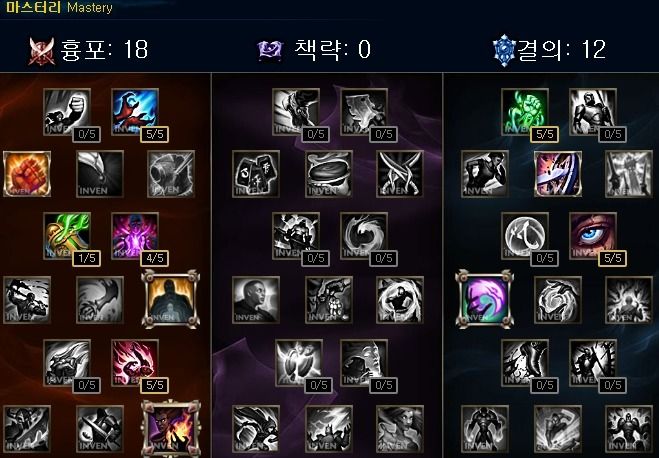Click the grey armored knight Resolve mastery
This screenshot has height=458, width=659.
593,112
